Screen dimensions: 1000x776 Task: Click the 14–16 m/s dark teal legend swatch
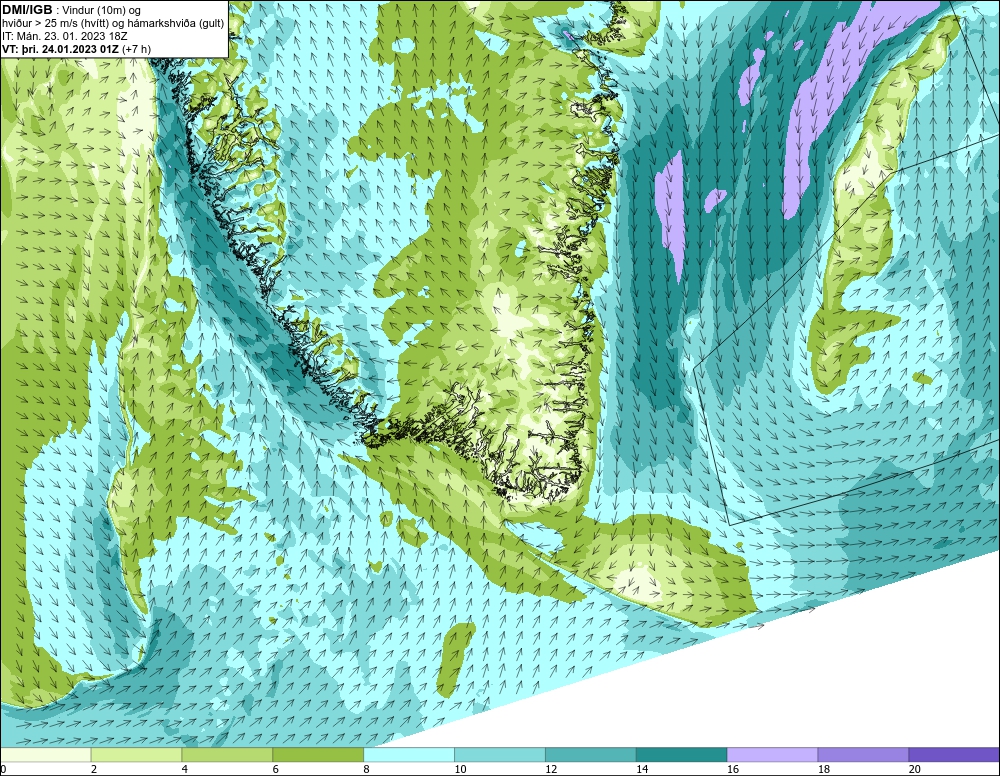point(682,755)
